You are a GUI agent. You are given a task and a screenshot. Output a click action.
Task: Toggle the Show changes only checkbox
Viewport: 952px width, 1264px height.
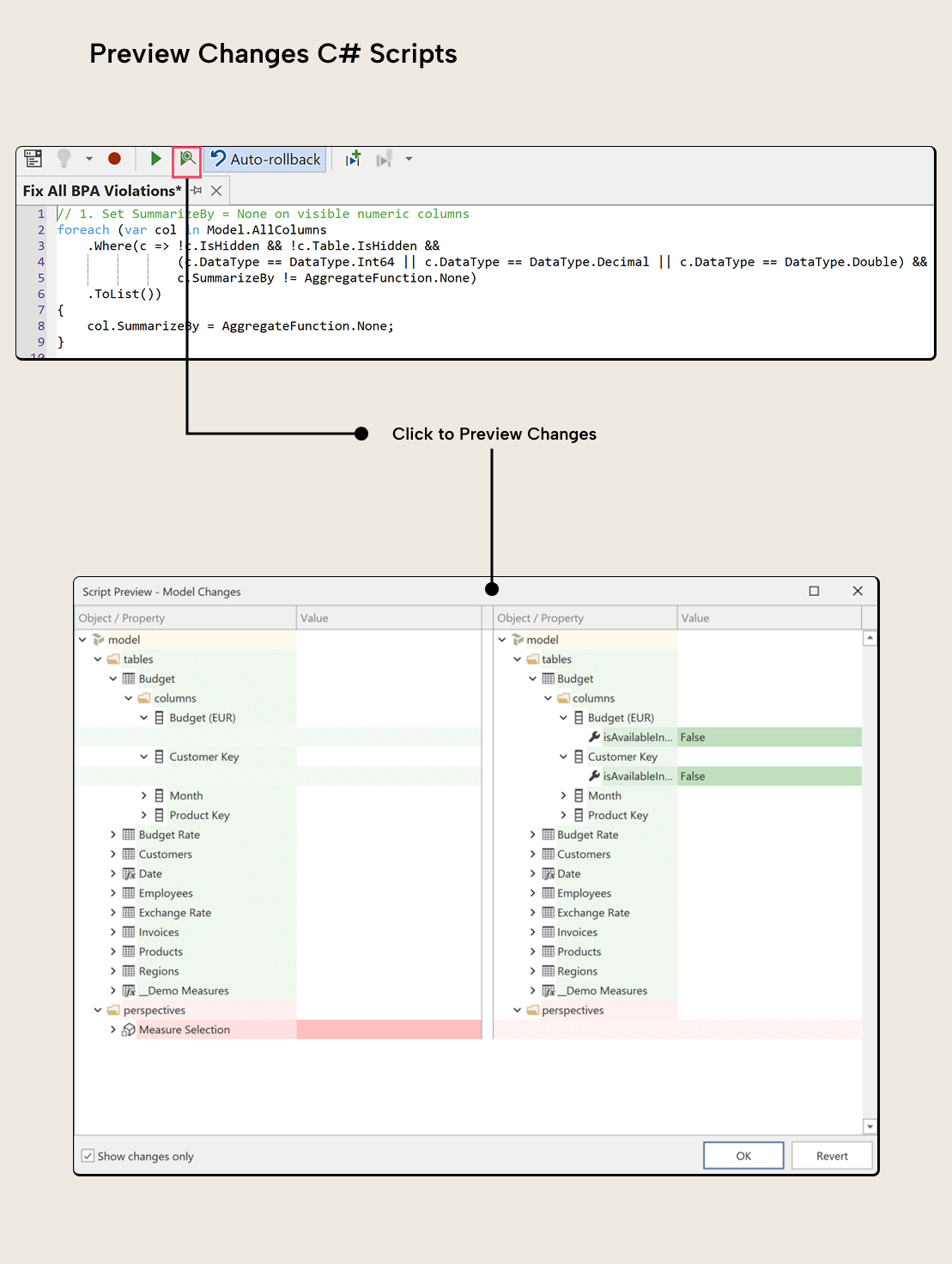tap(88, 1156)
